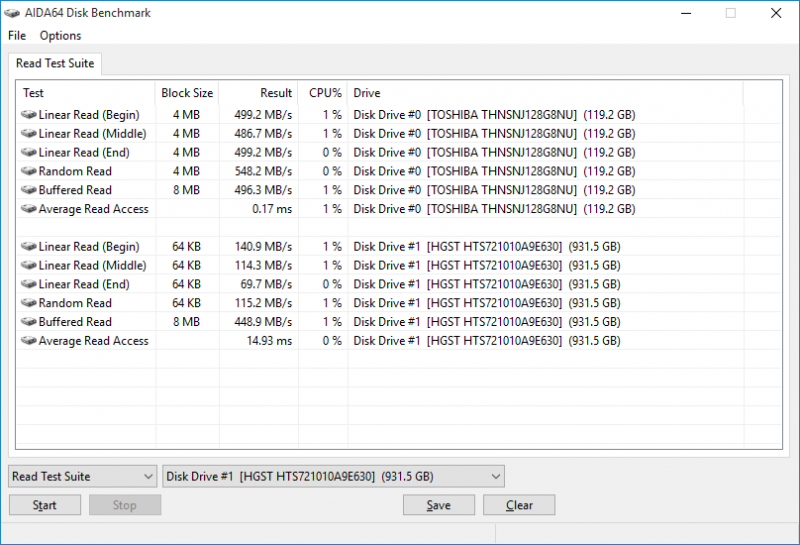
Task: Click the Save button
Action: point(438,505)
